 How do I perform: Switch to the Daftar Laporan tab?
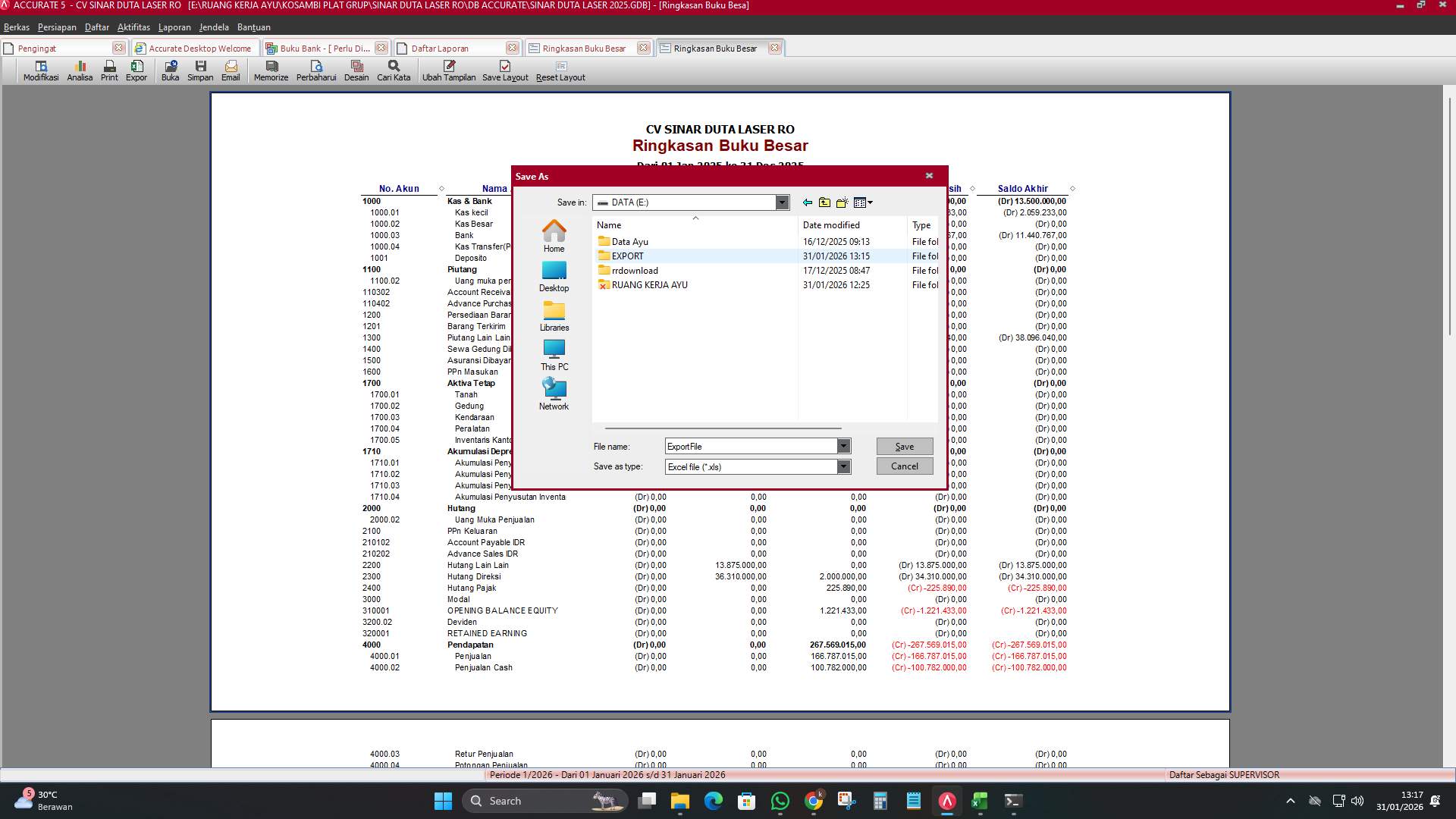(447, 48)
